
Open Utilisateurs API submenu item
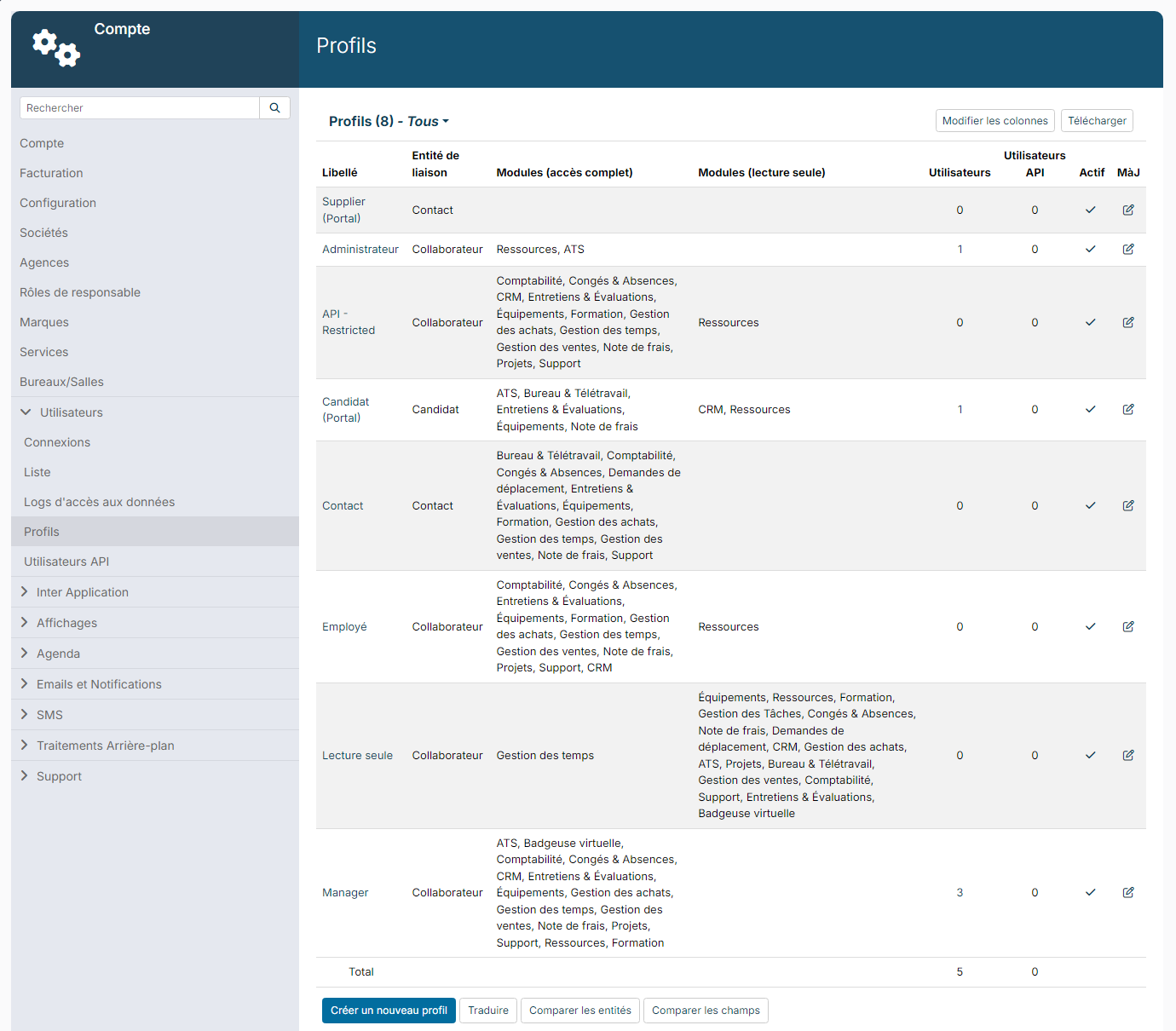[x=66, y=562]
